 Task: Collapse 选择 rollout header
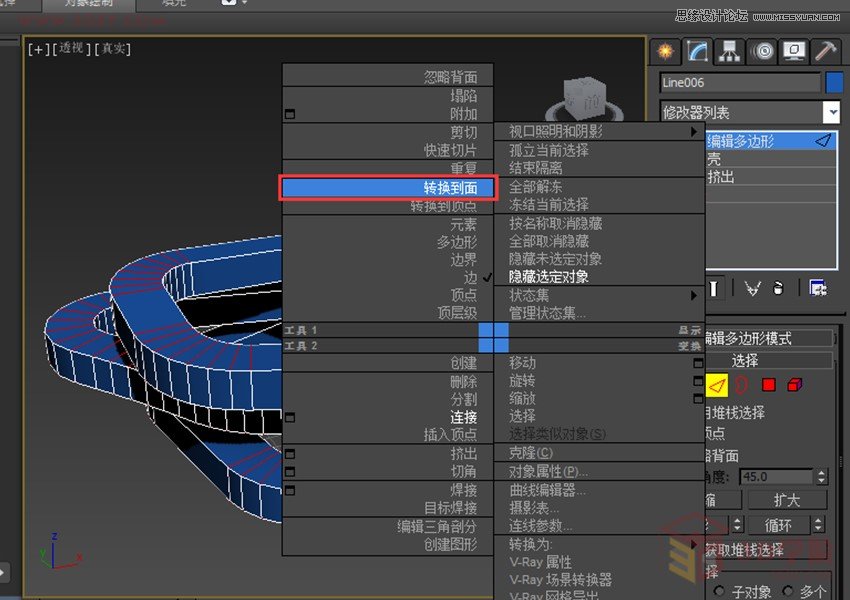769,360
